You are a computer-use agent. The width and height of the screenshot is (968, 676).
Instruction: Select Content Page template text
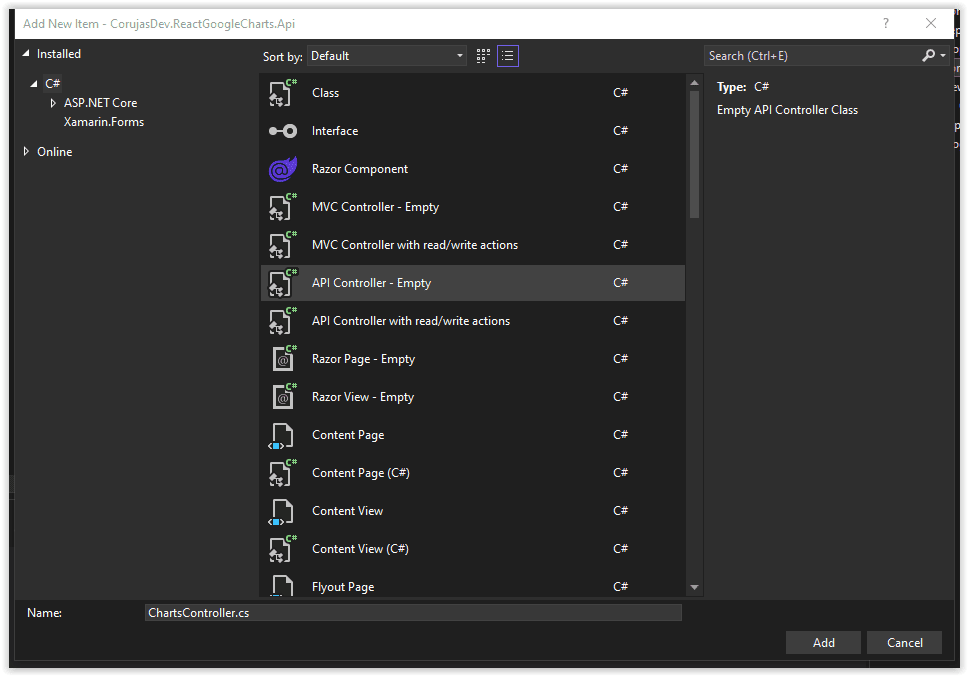coord(348,435)
